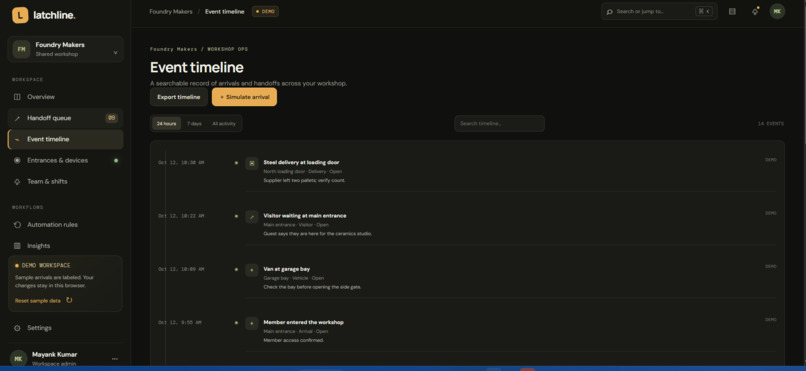
Task: Click DEMO tag on Van at garage row
Action: [x=771, y=267]
